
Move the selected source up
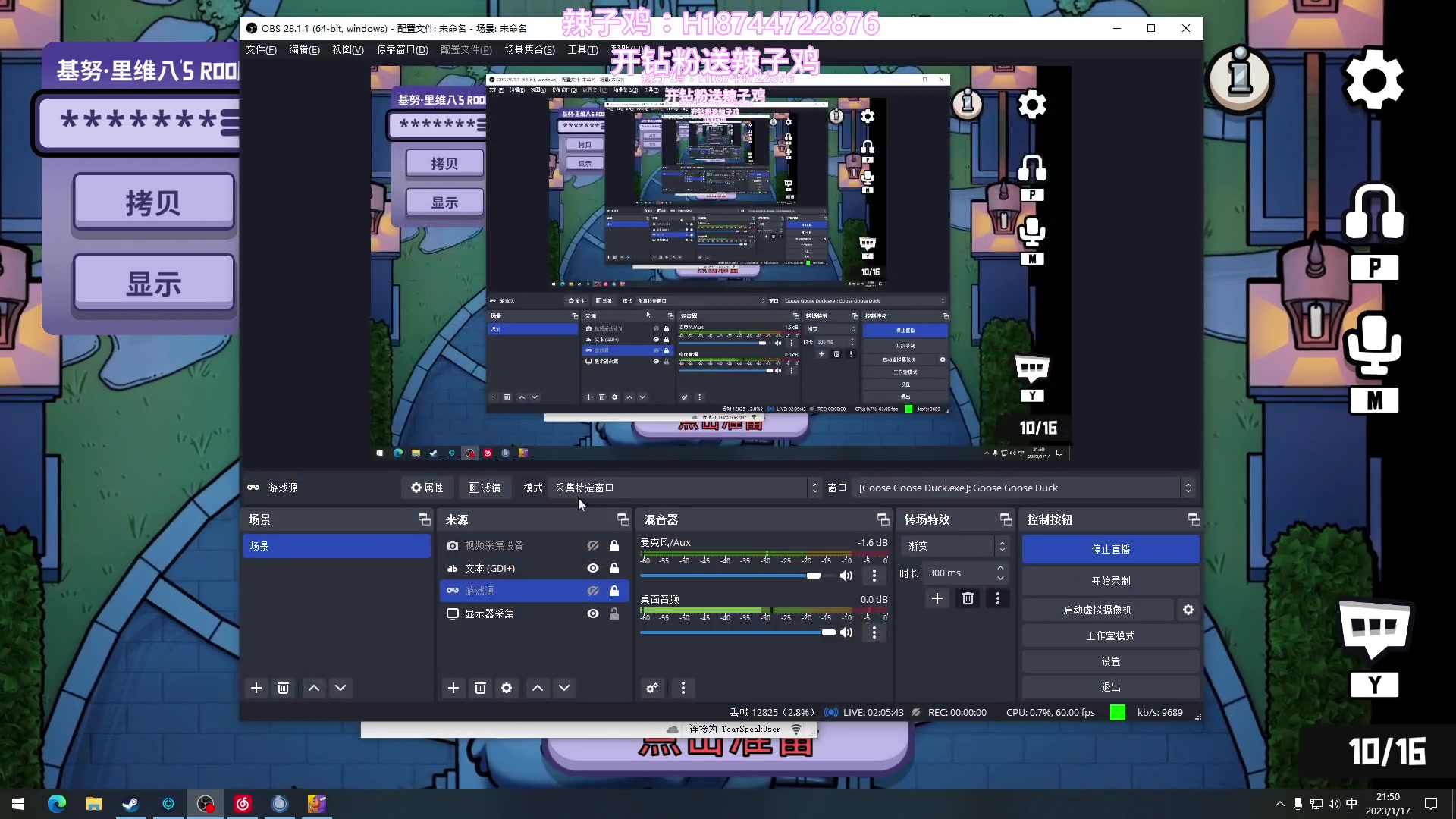pyautogui.click(x=538, y=688)
